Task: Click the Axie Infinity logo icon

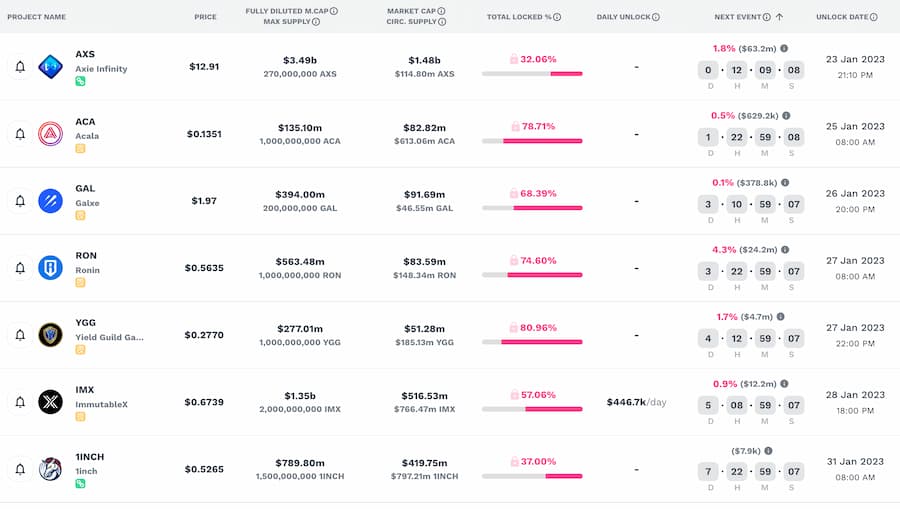Action: (x=50, y=67)
